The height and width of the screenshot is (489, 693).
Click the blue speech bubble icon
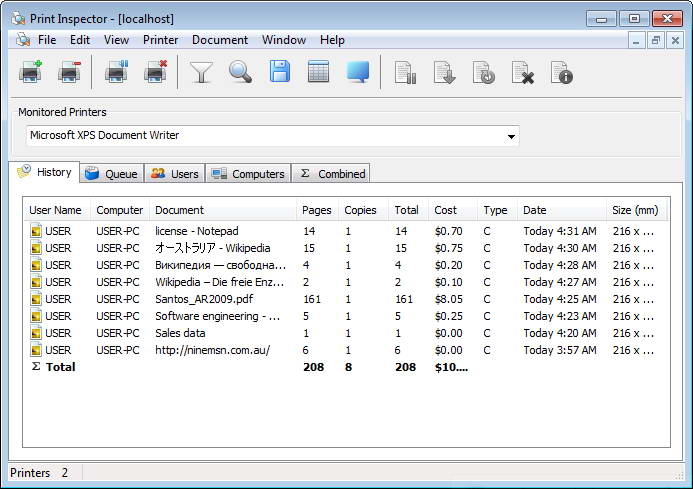[358, 72]
